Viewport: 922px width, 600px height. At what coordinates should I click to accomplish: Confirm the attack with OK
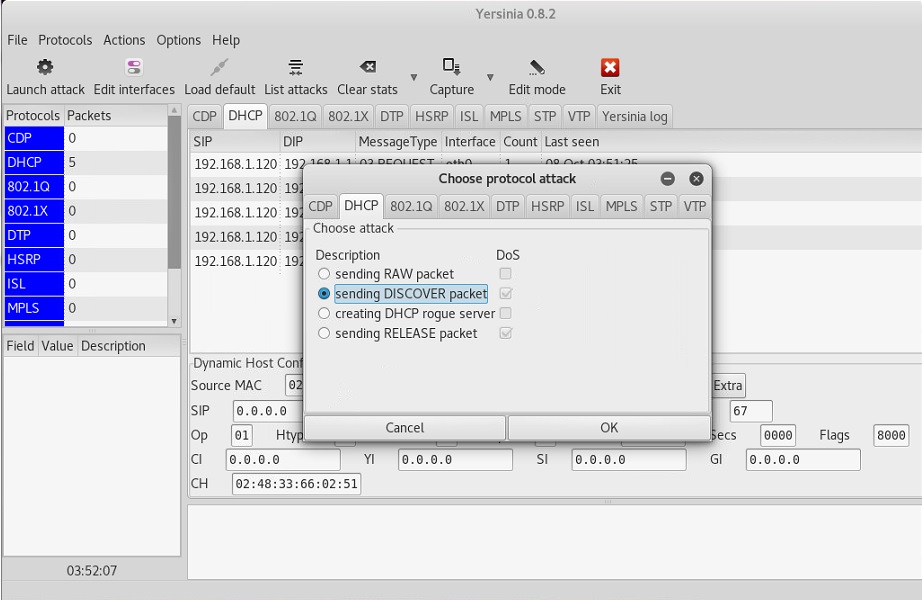coord(608,427)
